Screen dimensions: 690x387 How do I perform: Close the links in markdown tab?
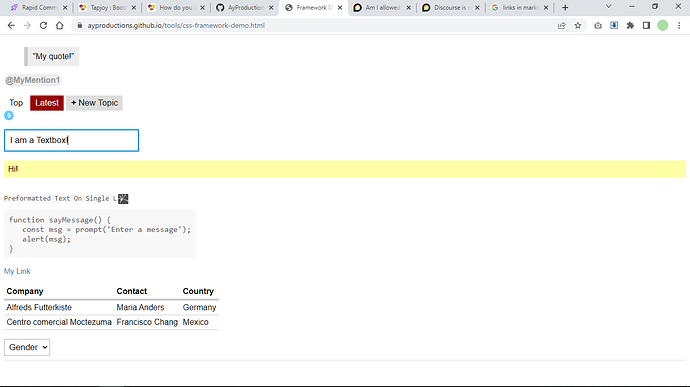[x=546, y=7]
